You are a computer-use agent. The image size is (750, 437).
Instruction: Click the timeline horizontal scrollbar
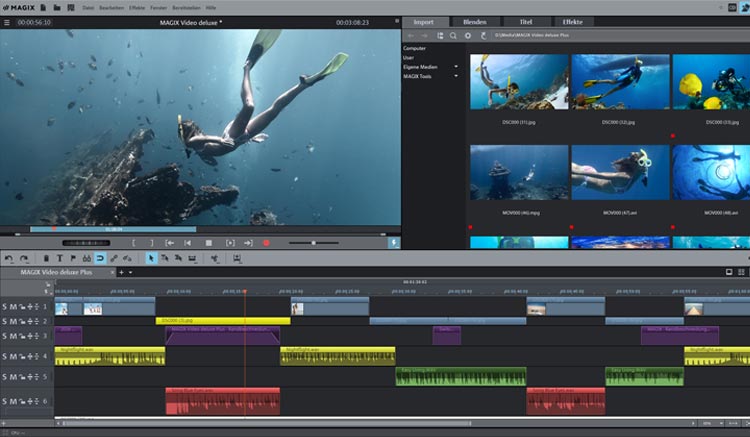[x=266, y=423]
